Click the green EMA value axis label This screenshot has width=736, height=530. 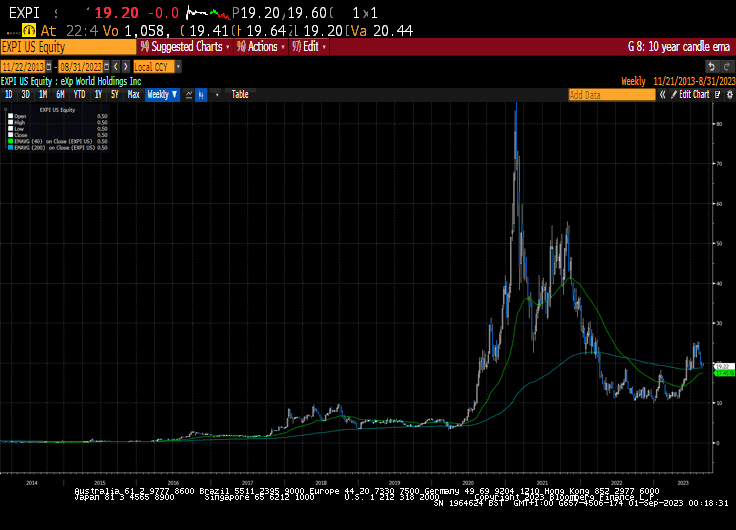pyautogui.click(x=724, y=373)
